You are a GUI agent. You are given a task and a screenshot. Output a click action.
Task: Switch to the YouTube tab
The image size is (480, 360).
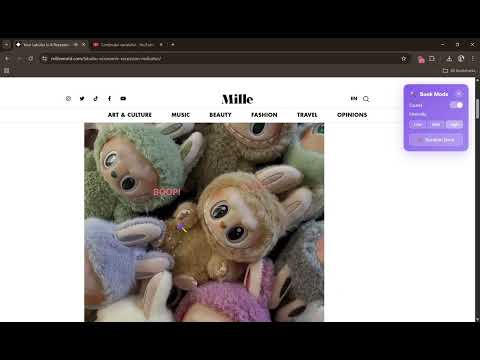pos(127,44)
